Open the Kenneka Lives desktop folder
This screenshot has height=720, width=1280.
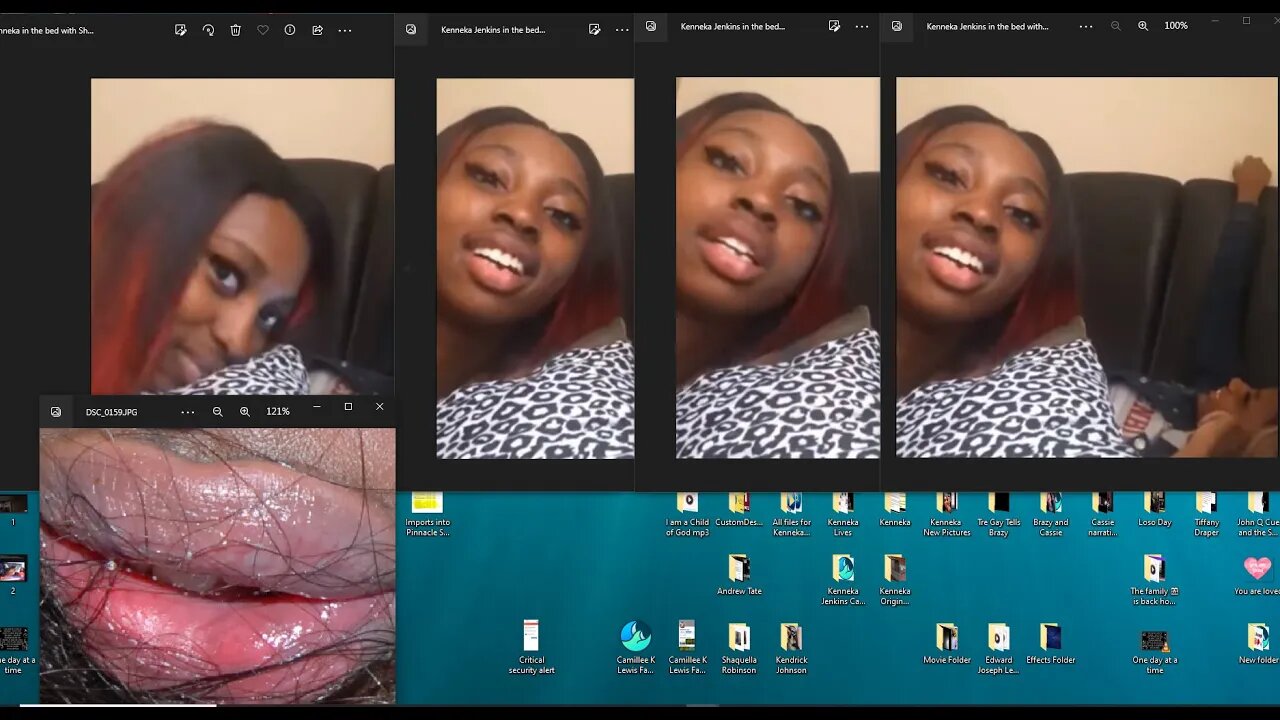[843, 515]
